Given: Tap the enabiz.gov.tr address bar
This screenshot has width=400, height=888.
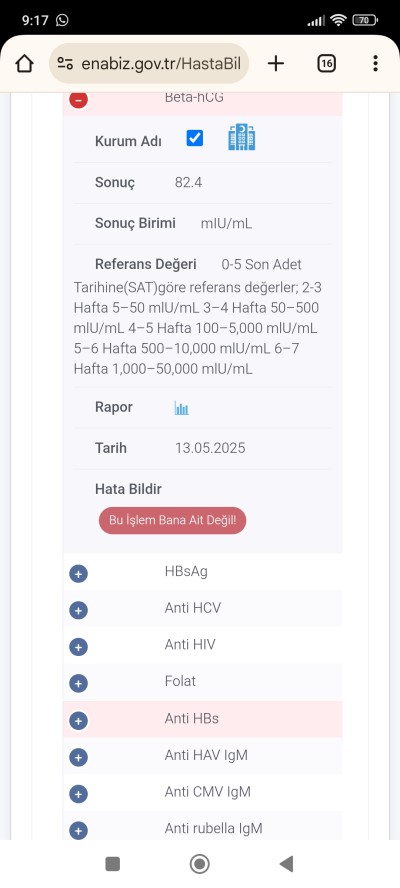Looking at the screenshot, I should pos(149,63).
